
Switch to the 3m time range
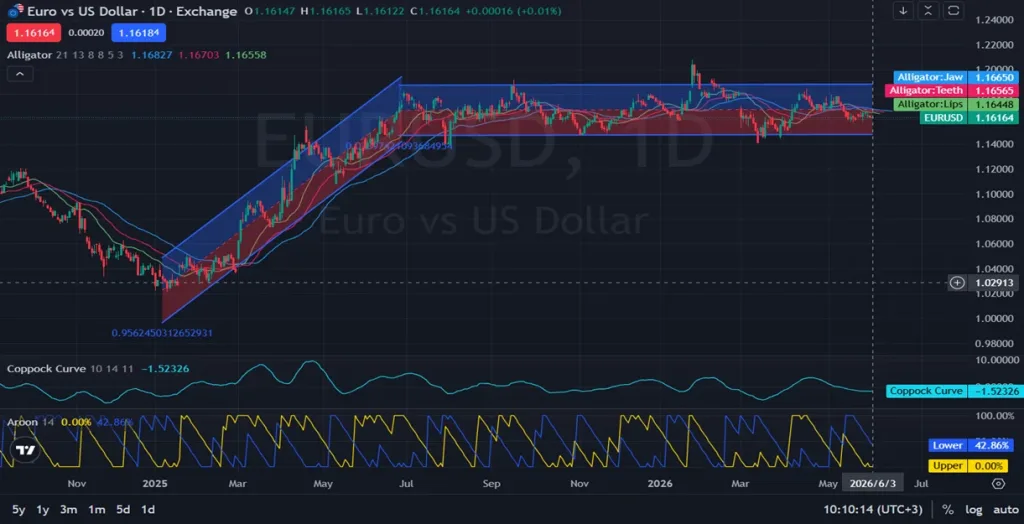(69, 510)
